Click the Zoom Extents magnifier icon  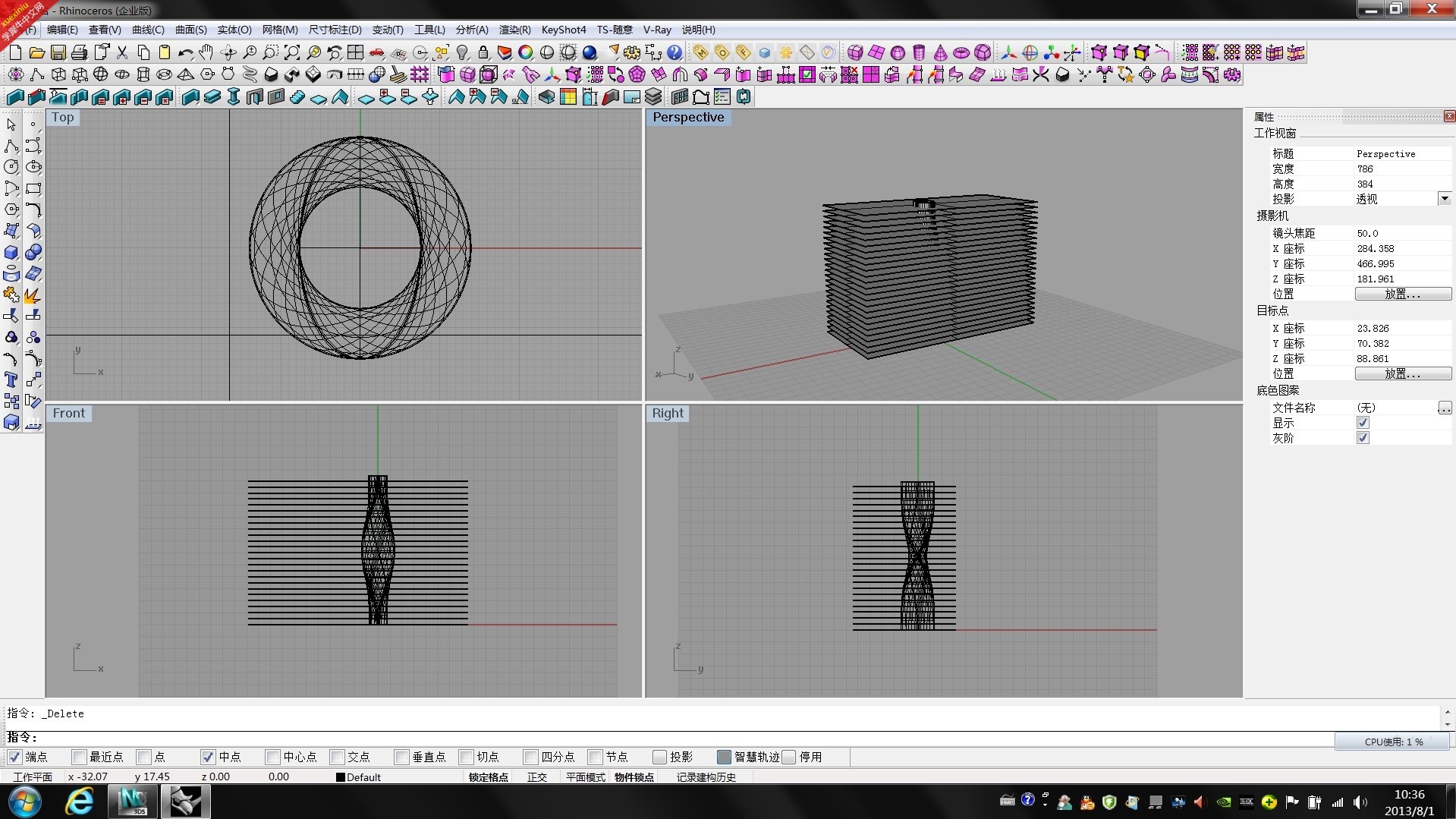click(x=291, y=52)
